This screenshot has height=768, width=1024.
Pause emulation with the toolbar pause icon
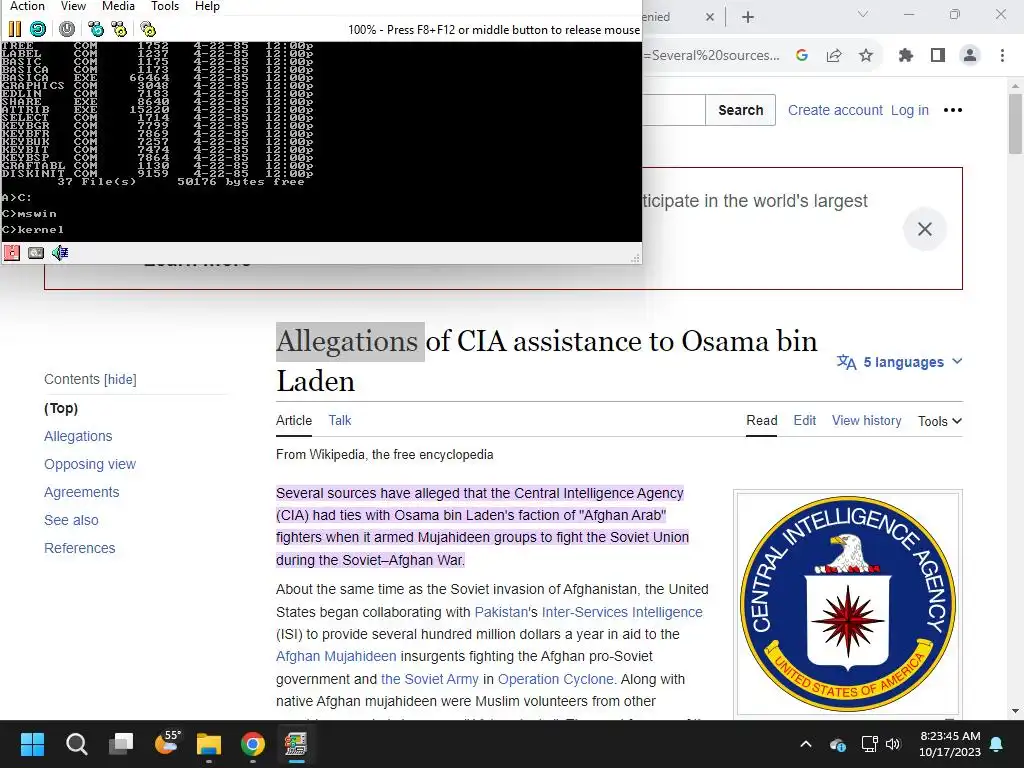tap(14, 29)
